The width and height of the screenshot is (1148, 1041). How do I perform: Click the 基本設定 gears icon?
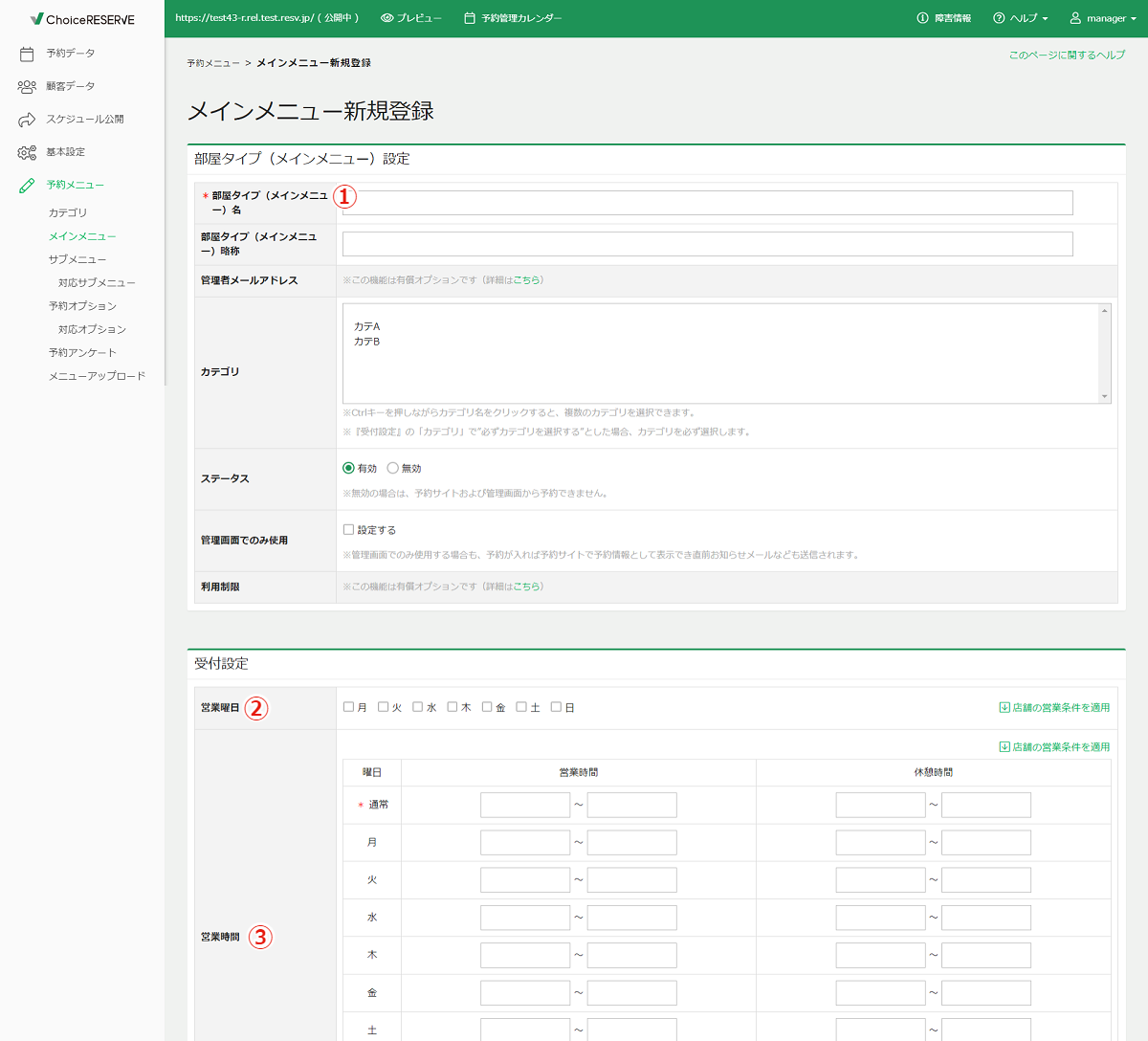point(27,152)
